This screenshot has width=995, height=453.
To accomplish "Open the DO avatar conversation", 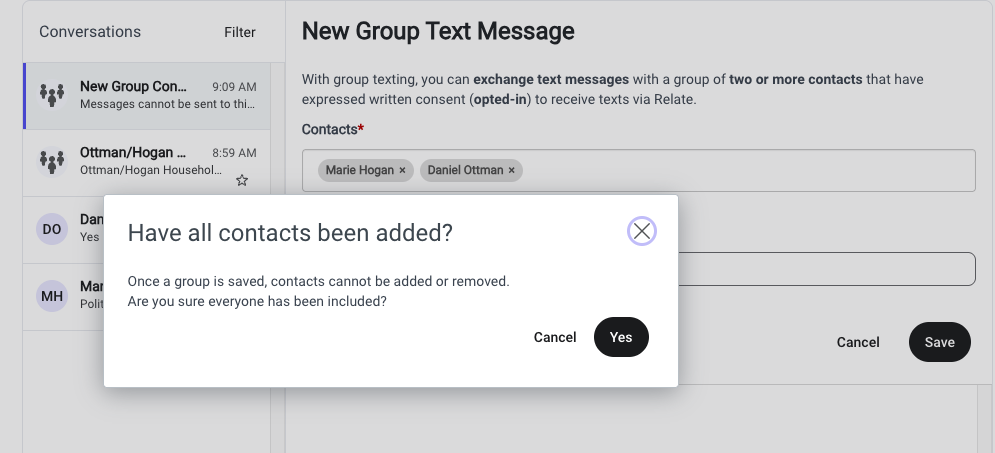I will click(x=52, y=229).
